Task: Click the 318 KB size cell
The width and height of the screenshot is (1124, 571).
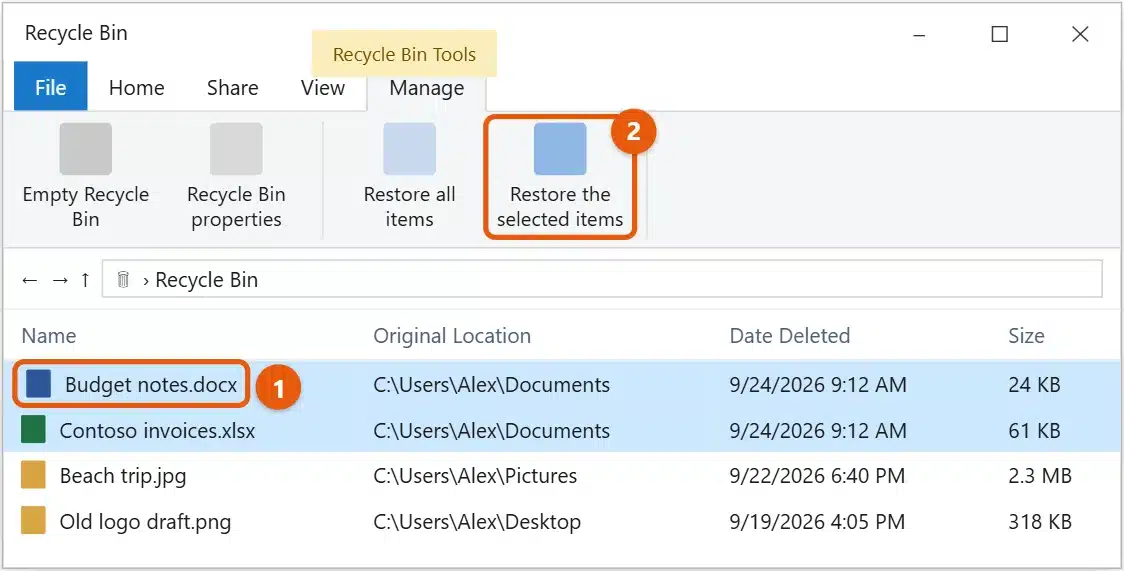Action: point(1039,521)
